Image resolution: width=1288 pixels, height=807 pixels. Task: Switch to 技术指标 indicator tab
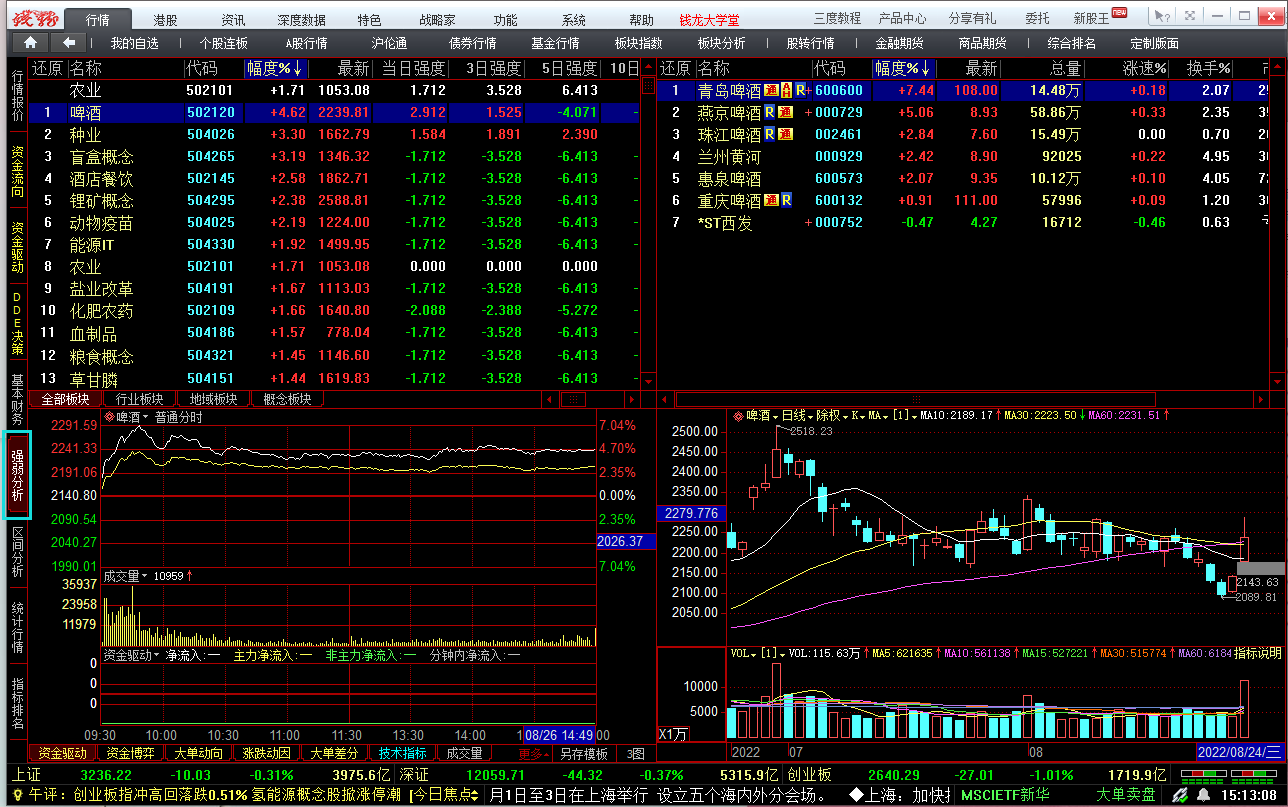pos(403,753)
